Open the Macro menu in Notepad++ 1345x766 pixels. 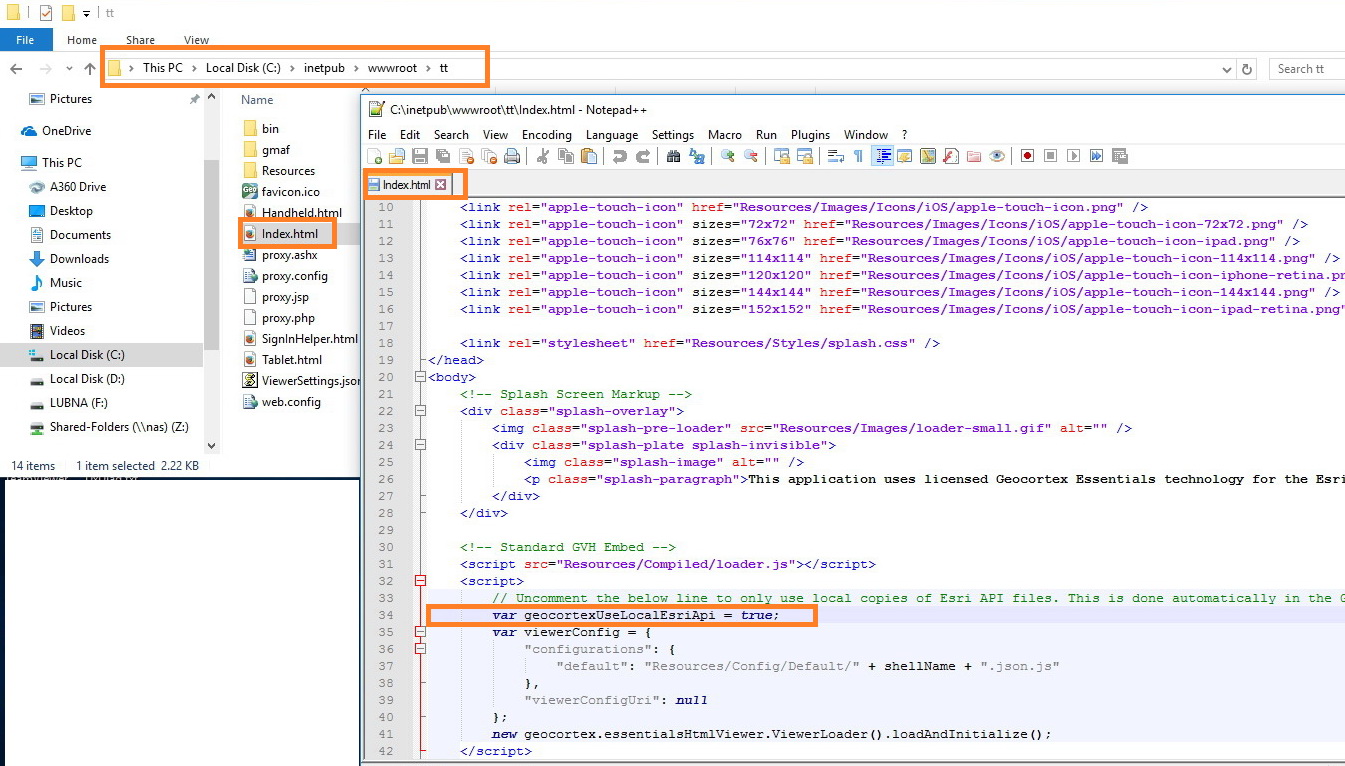(725, 135)
